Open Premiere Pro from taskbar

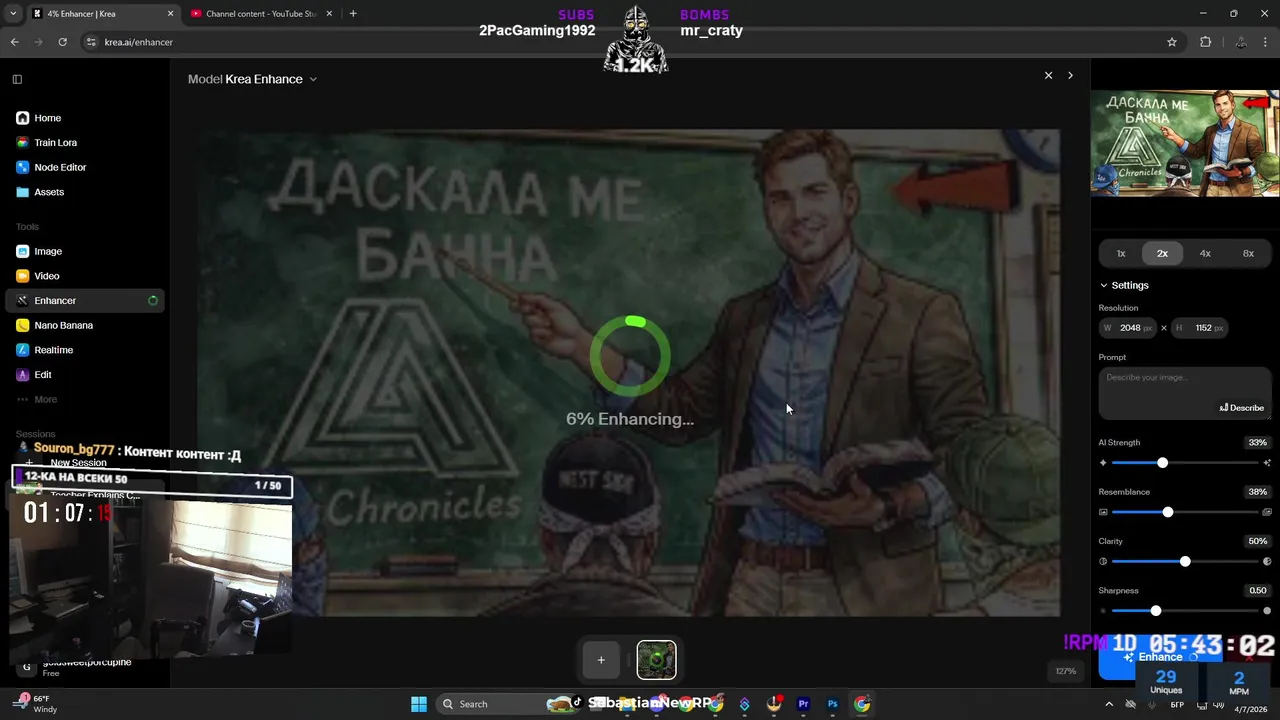click(x=803, y=704)
